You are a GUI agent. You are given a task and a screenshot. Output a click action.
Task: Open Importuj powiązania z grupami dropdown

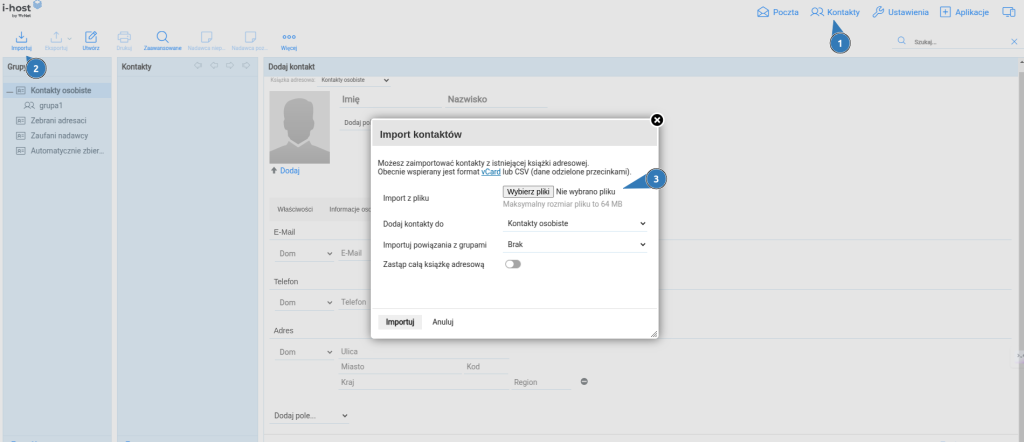pyautogui.click(x=575, y=244)
